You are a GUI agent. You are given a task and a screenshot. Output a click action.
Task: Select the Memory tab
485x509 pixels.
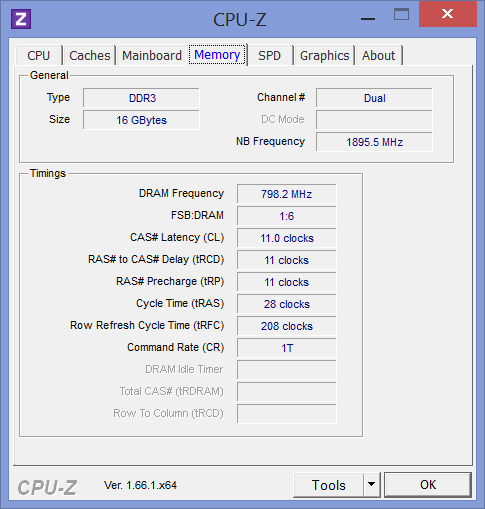pyautogui.click(x=217, y=55)
